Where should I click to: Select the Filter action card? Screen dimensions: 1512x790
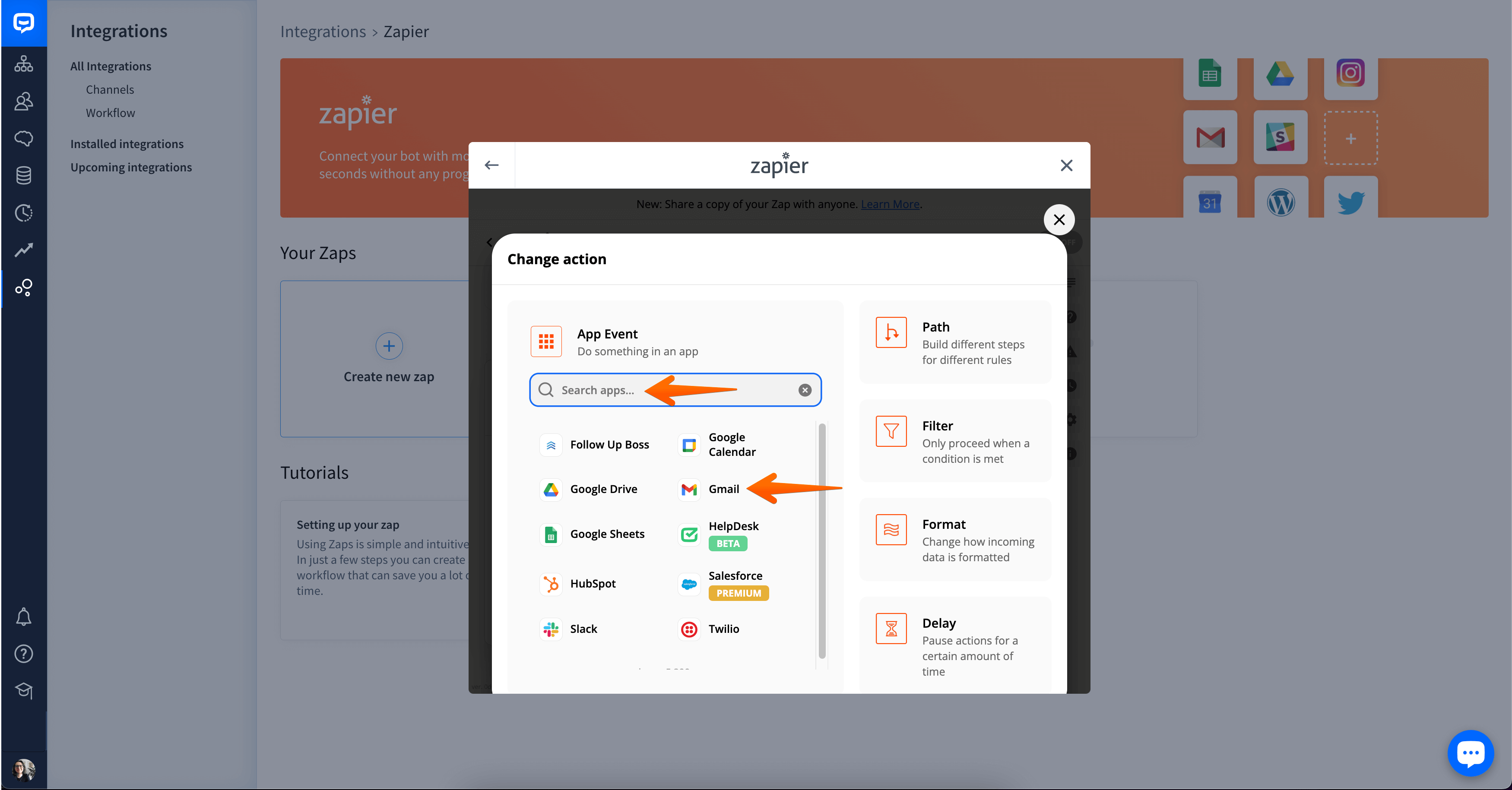coord(955,441)
